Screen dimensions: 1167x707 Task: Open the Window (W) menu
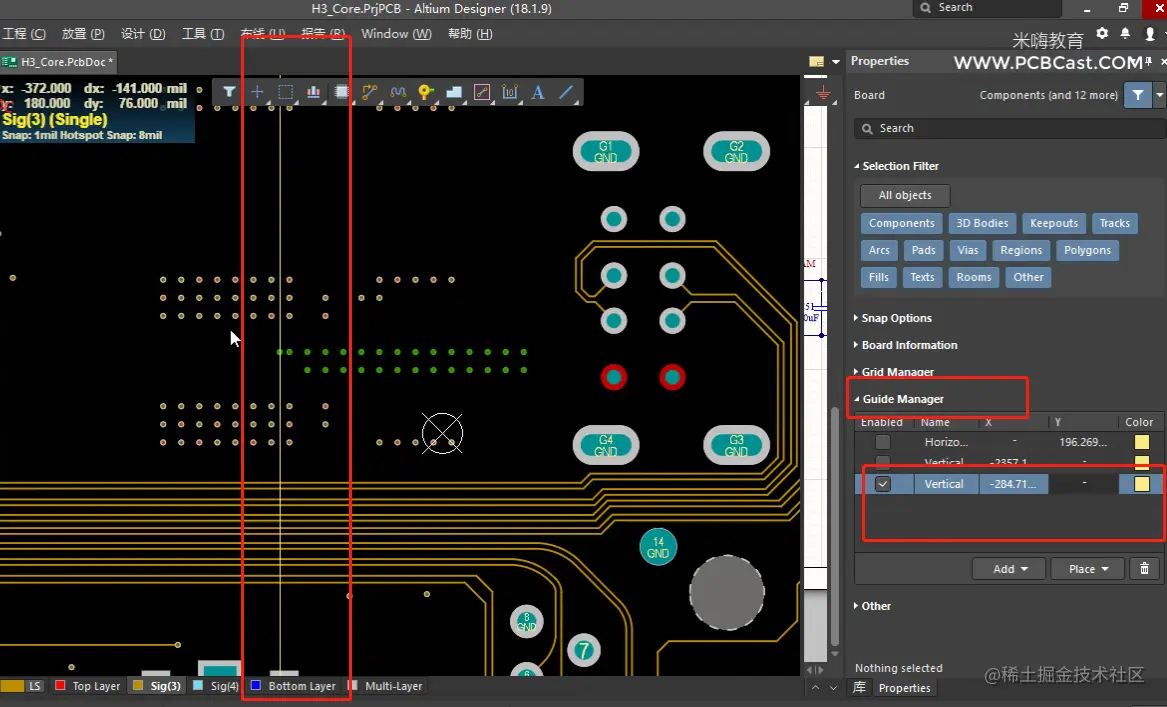tap(396, 34)
